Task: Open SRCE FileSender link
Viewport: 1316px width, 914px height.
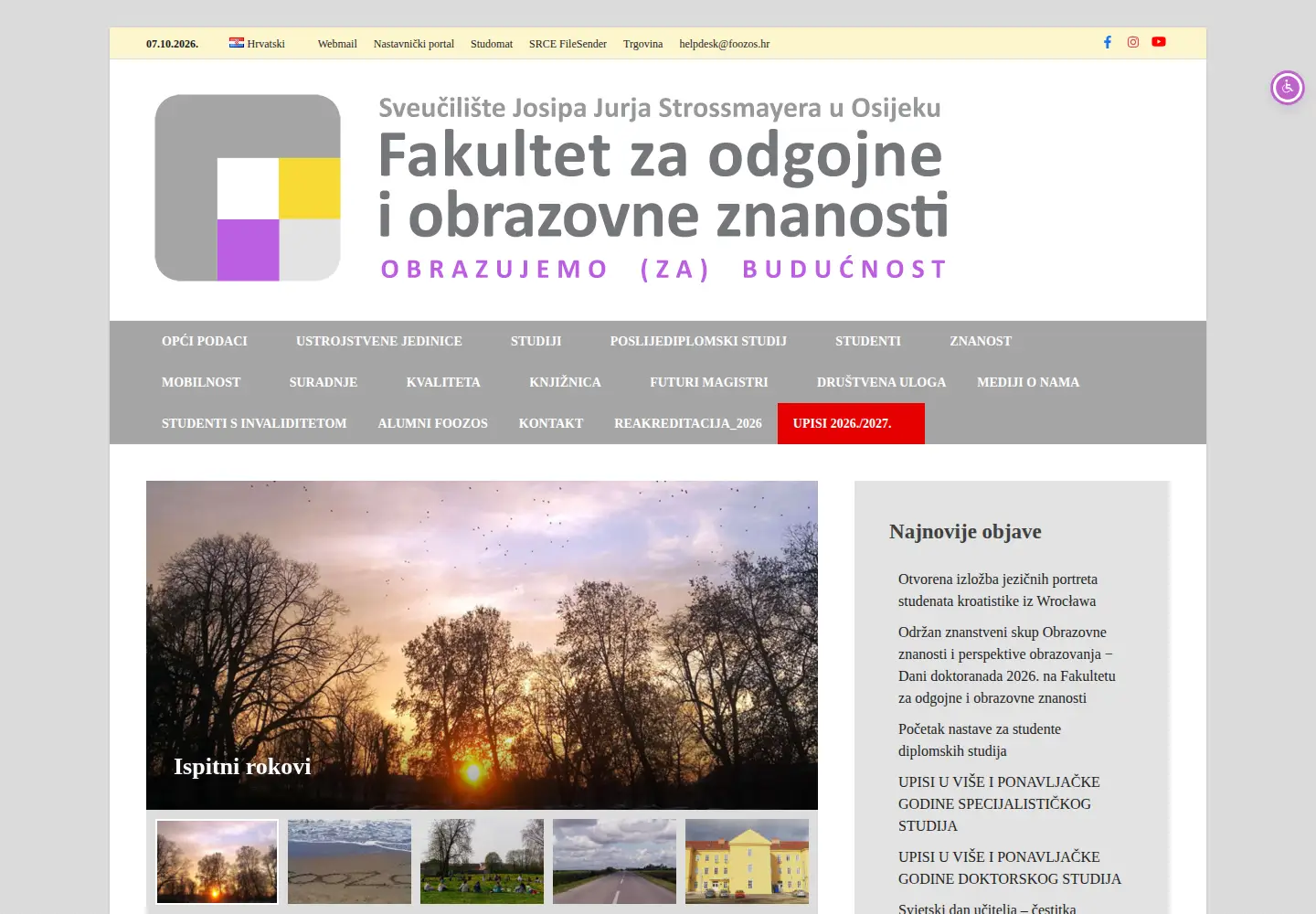Action: coord(568,44)
